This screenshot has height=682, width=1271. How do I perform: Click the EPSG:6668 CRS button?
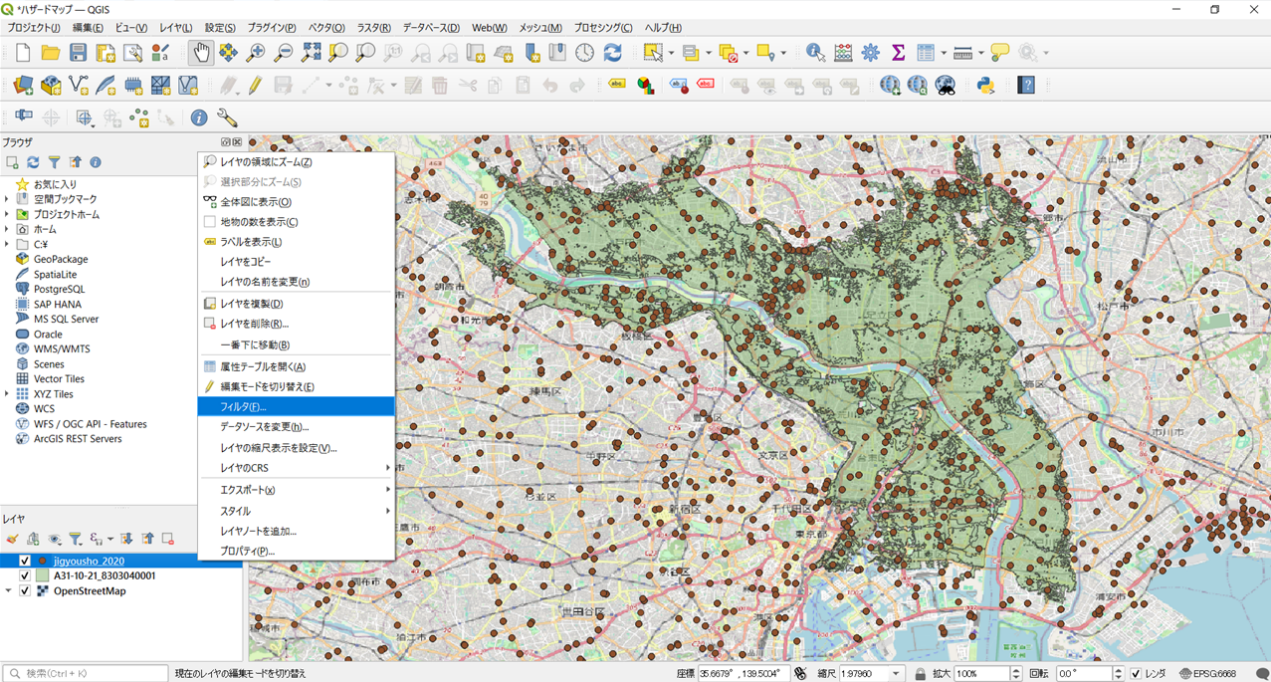[1207, 674]
